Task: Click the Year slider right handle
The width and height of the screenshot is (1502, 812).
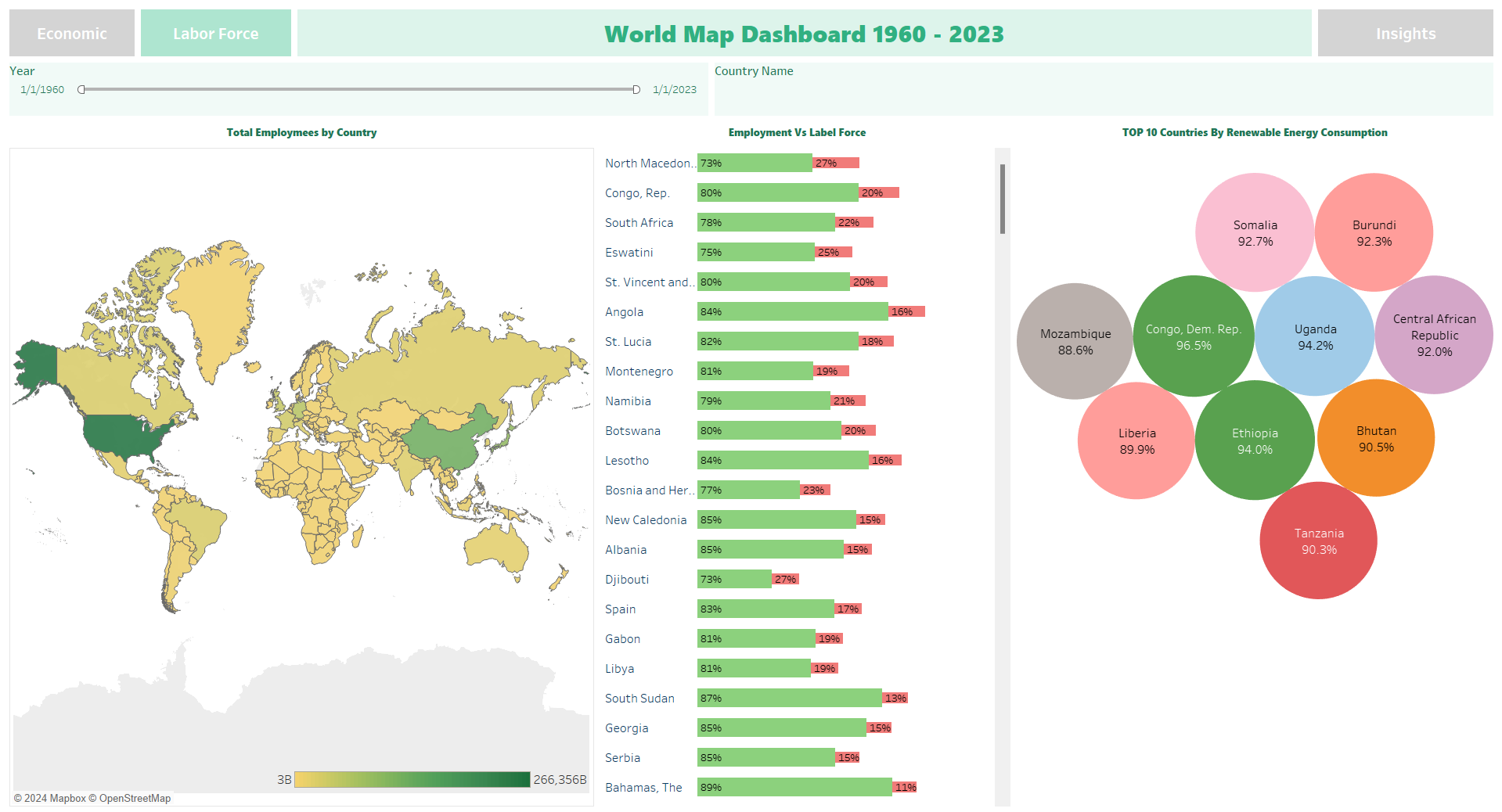Action: (636, 90)
